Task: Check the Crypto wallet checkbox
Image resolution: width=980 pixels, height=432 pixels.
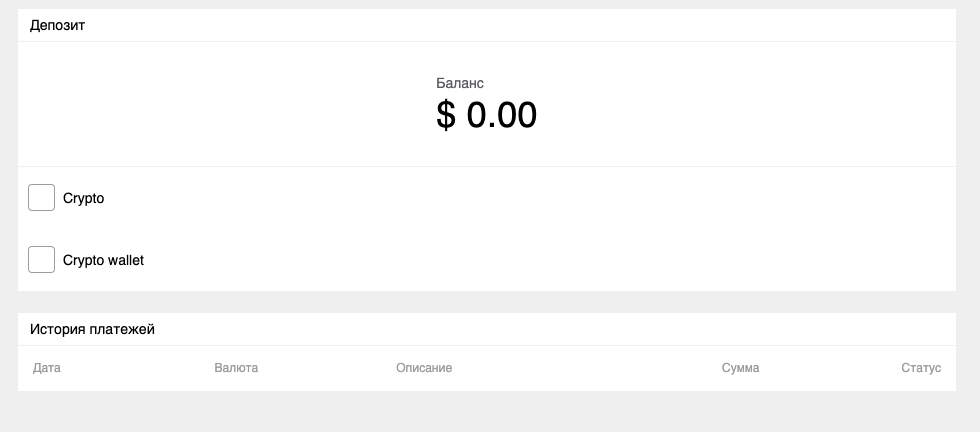Action: (41, 260)
